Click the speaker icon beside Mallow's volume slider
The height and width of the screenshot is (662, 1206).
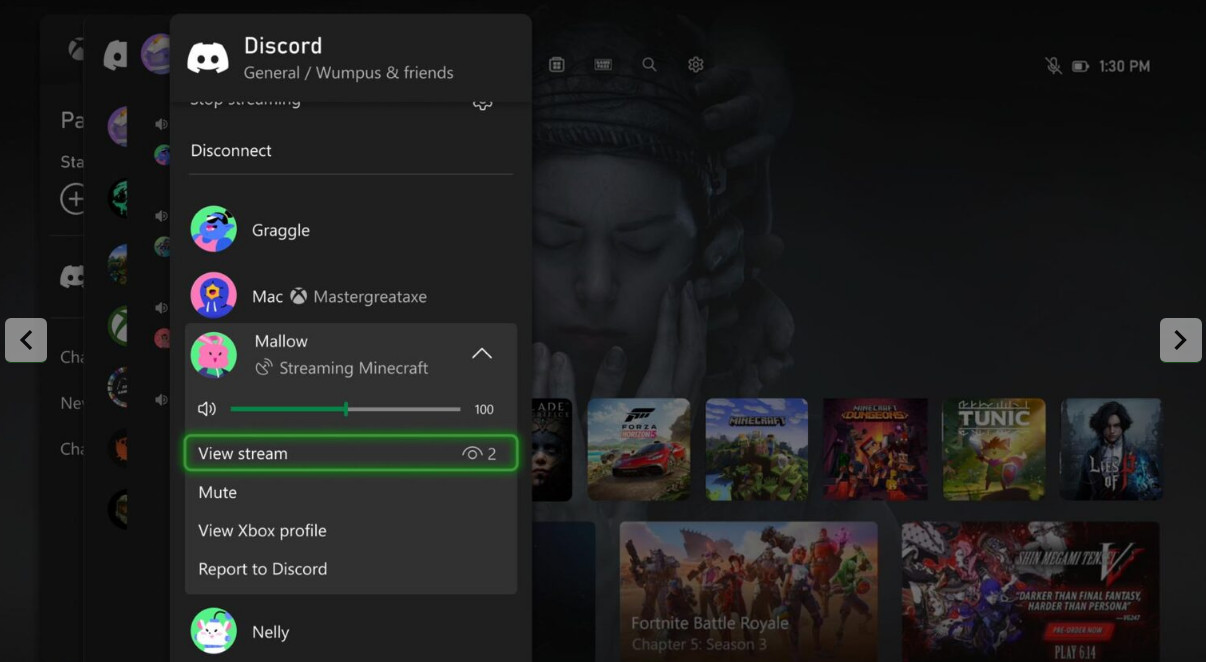pyautogui.click(x=207, y=409)
